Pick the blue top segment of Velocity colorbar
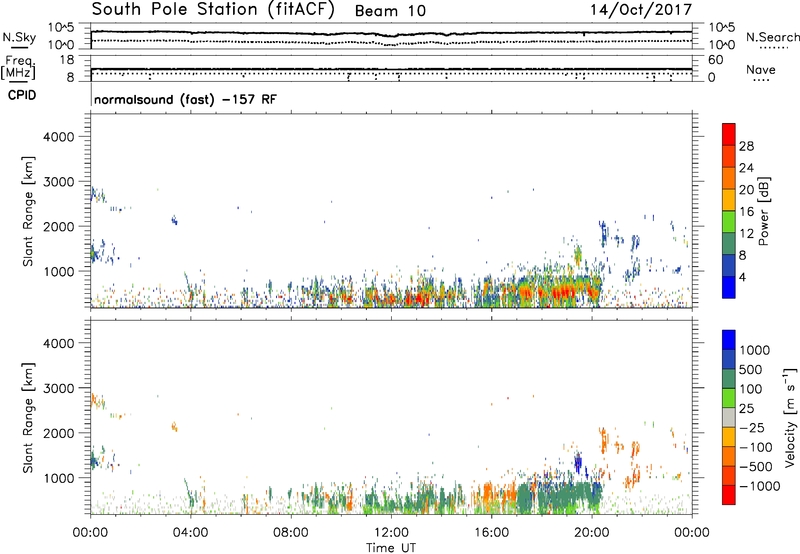The width and height of the screenshot is (800, 554). coord(729,340)
